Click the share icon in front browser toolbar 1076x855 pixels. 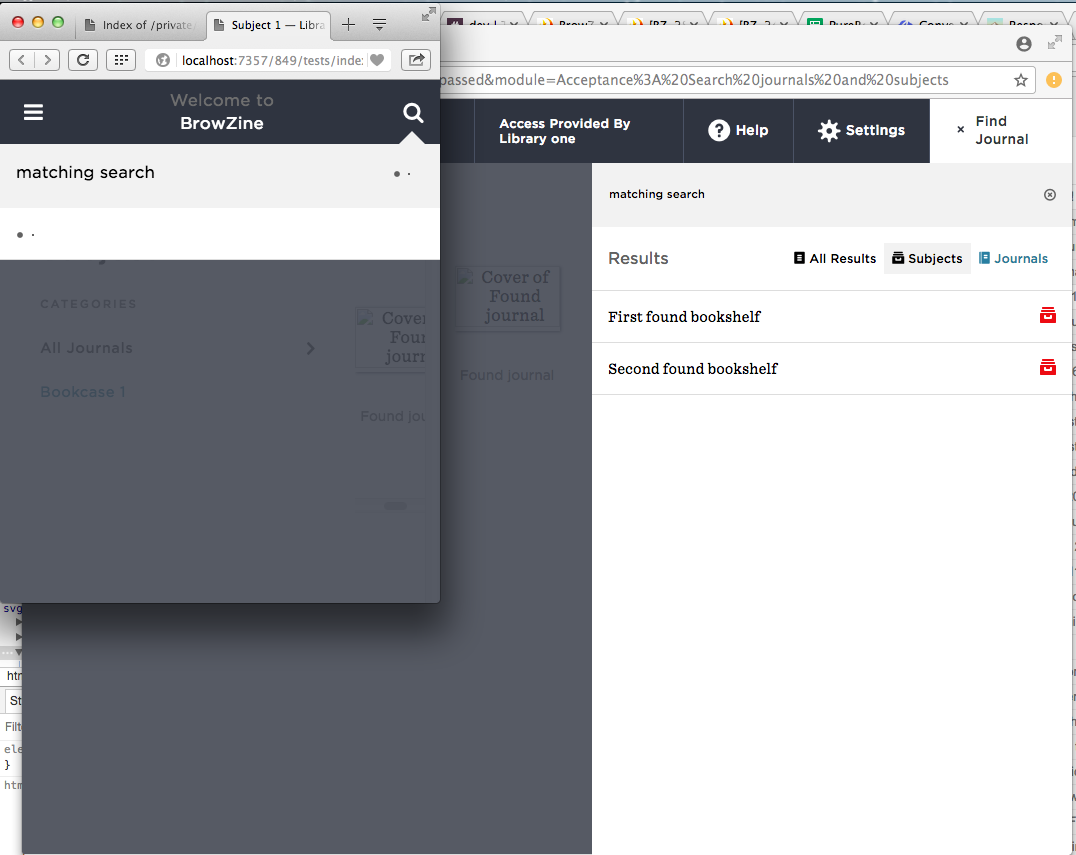[x=416, y=60]
